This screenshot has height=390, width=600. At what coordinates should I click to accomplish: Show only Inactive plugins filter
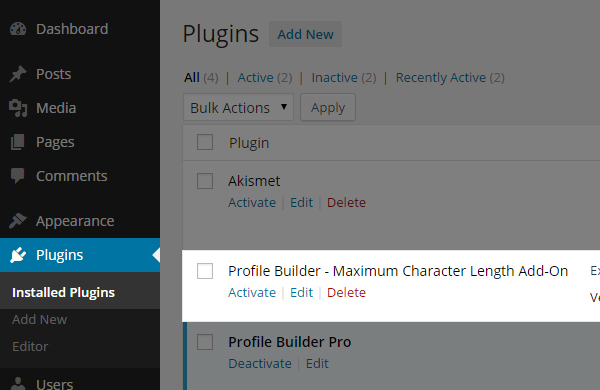(335, 78)
